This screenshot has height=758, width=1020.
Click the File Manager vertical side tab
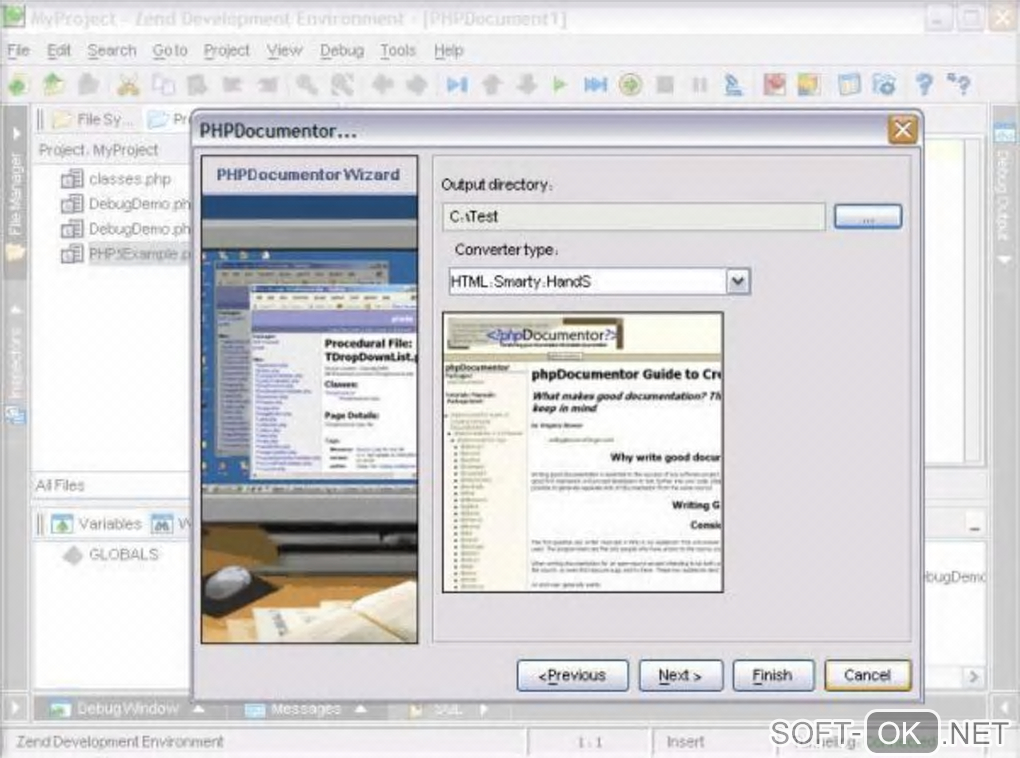(15, 195)
